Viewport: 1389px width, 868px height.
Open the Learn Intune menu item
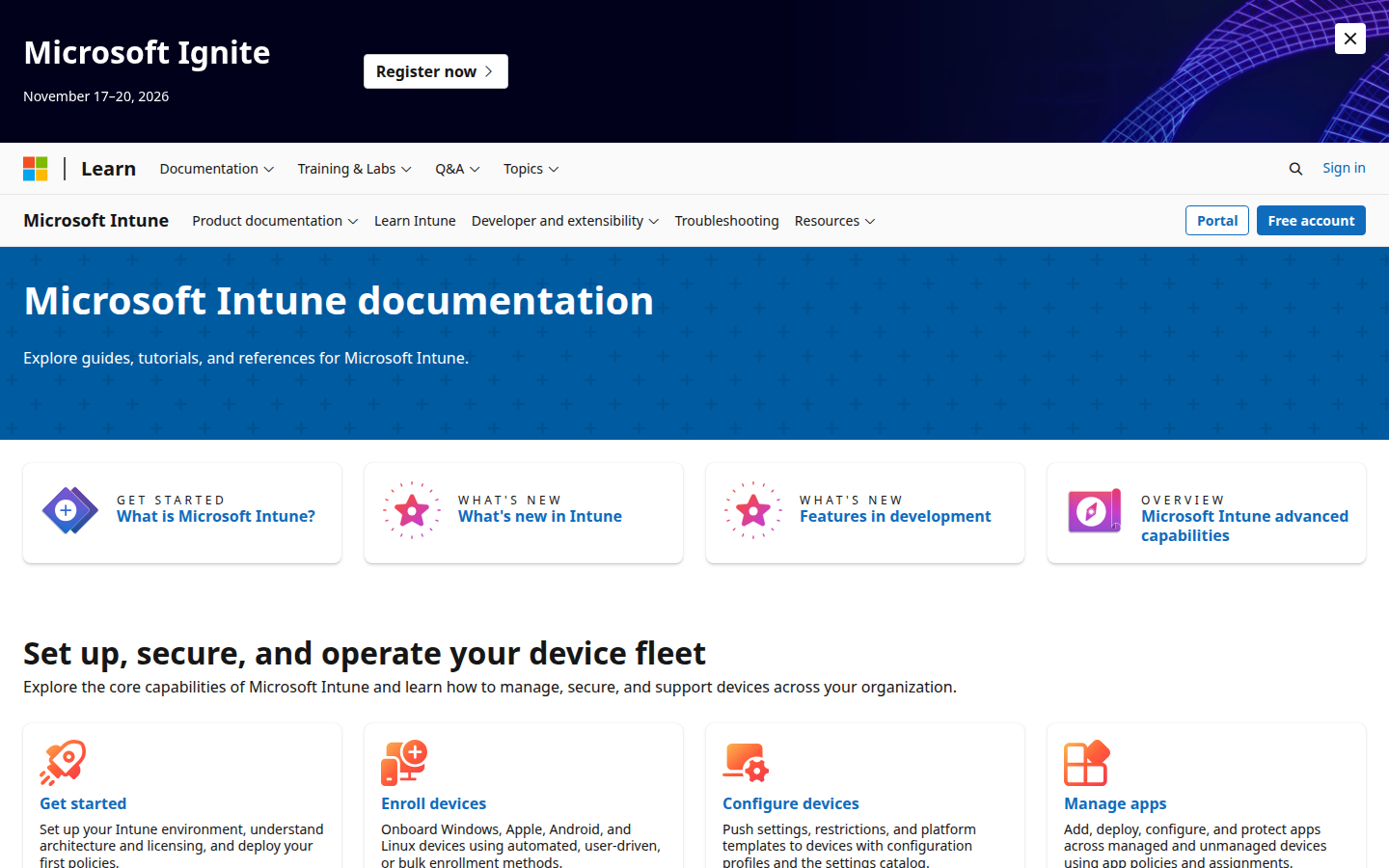pyautogui.click(x=415, y=221)
